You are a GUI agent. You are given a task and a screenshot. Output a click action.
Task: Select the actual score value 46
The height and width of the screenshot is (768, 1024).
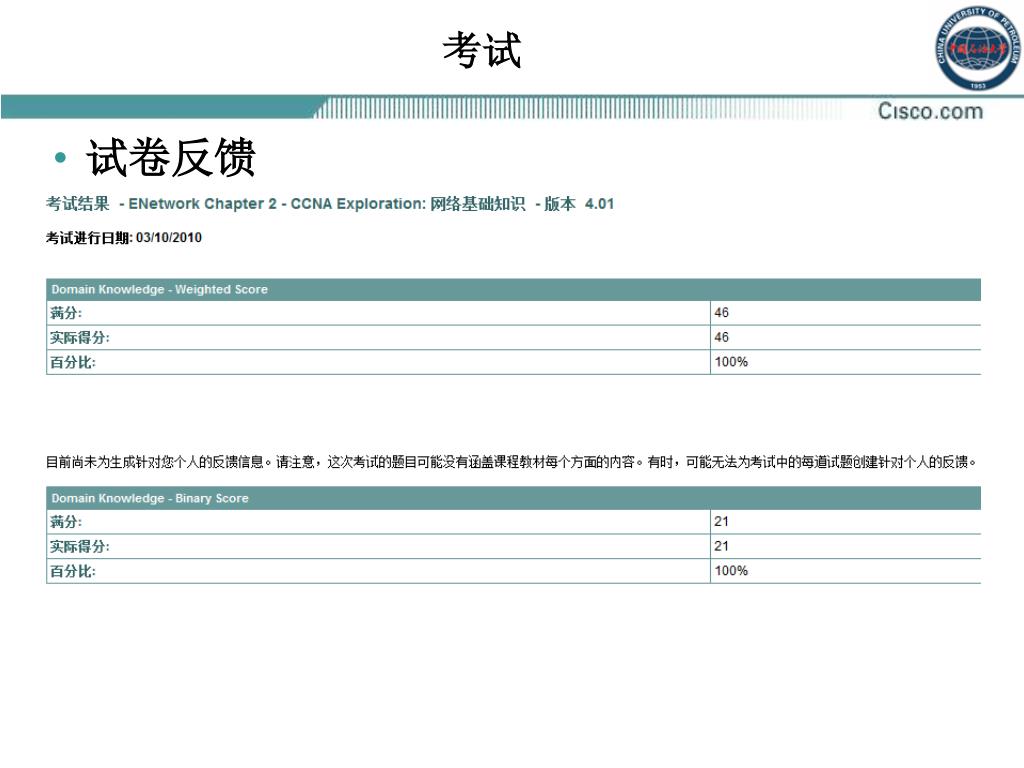click(722, 338)
